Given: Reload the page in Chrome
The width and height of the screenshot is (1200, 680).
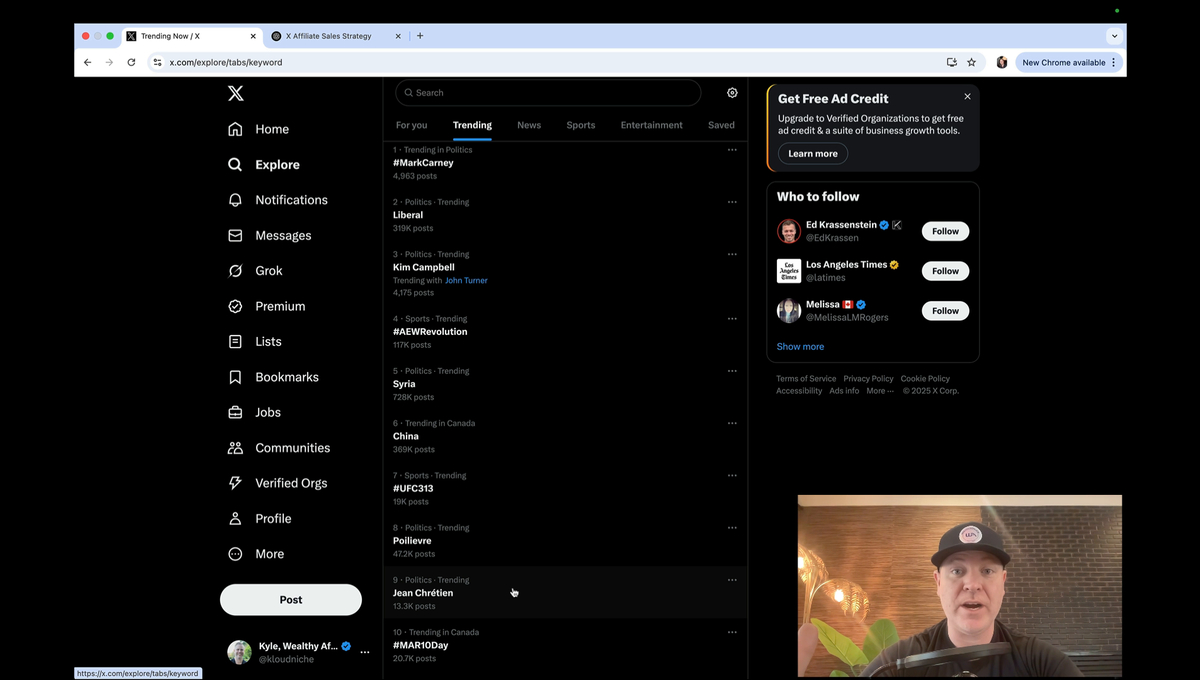Looking at the screenshot, I should (x=131, y=62).
